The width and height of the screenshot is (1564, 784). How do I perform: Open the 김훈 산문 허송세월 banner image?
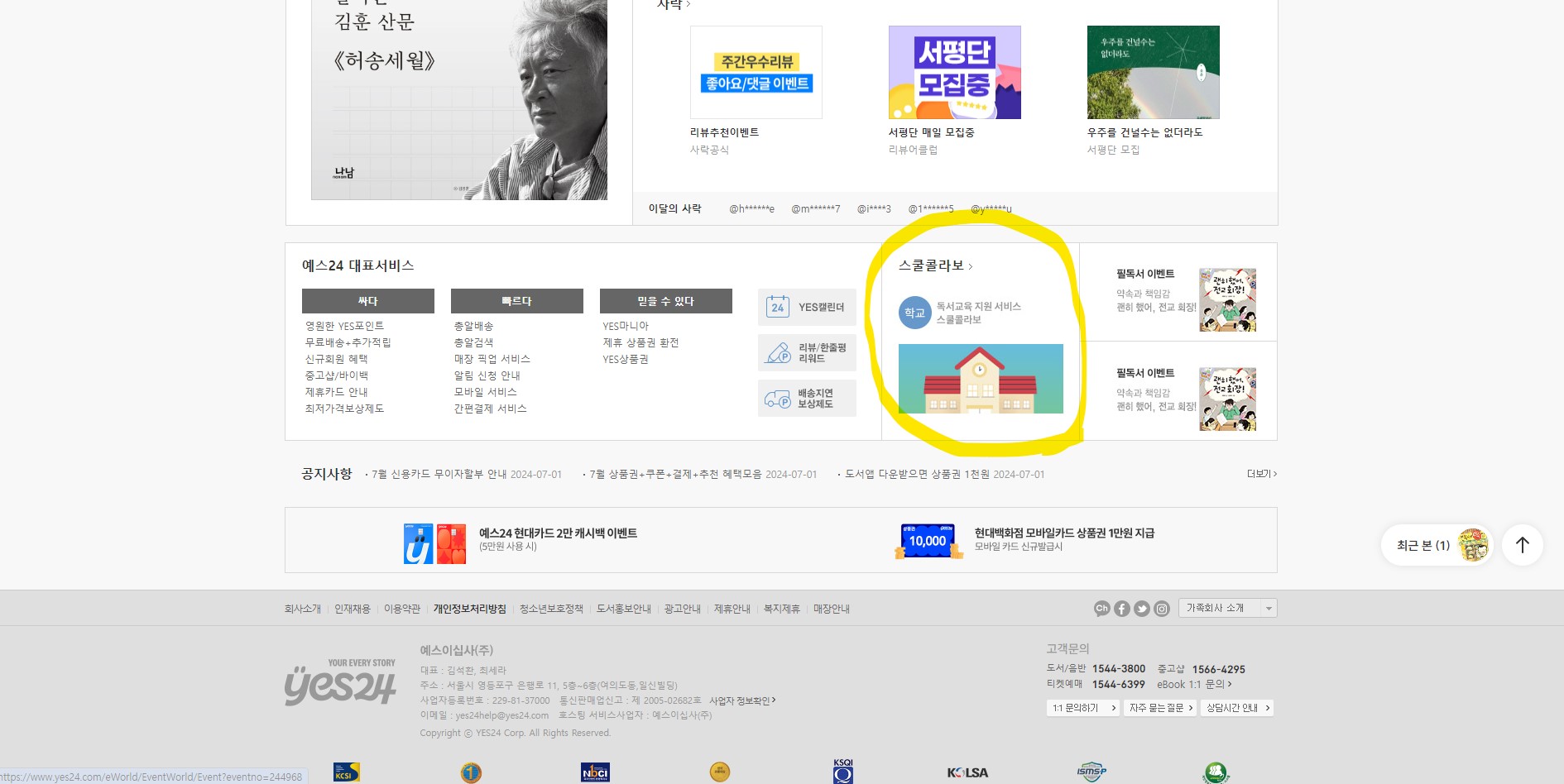[x=459, y=99]
